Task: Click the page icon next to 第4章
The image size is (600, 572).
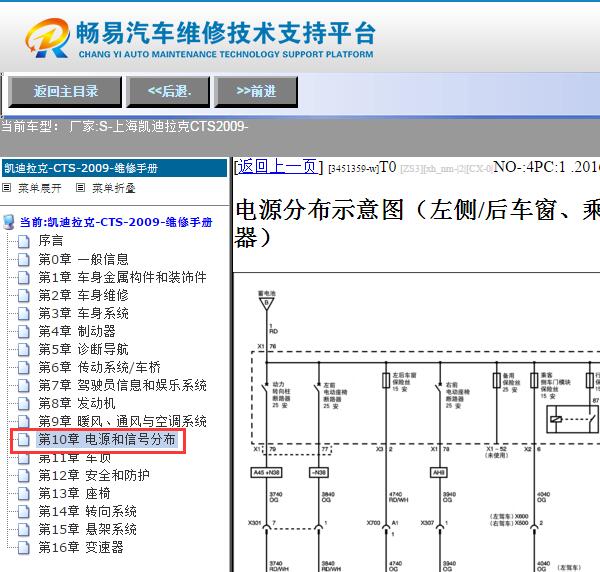Action: (24, 331)
